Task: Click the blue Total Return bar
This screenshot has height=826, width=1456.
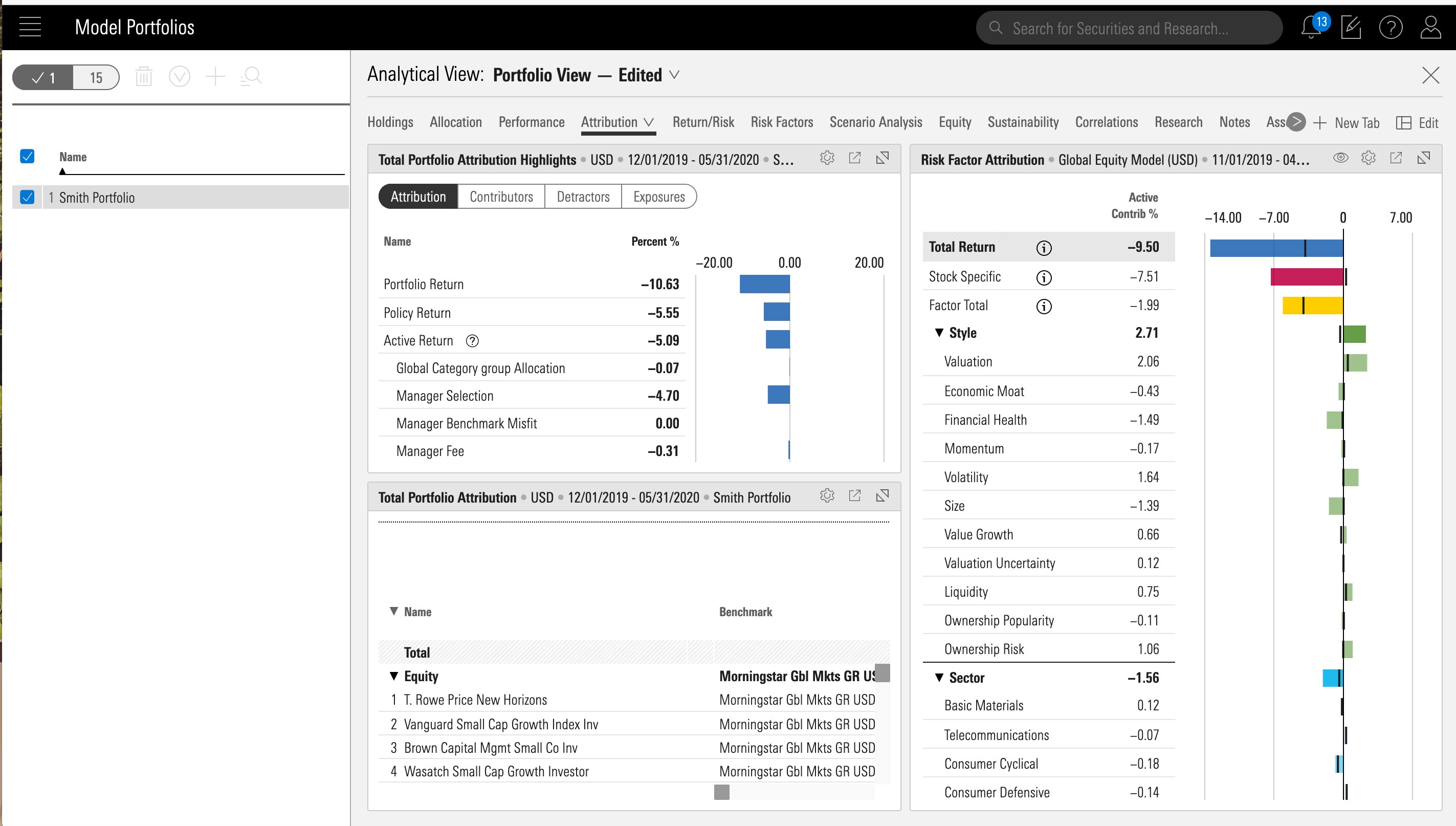Action: tap(1276, 248)
